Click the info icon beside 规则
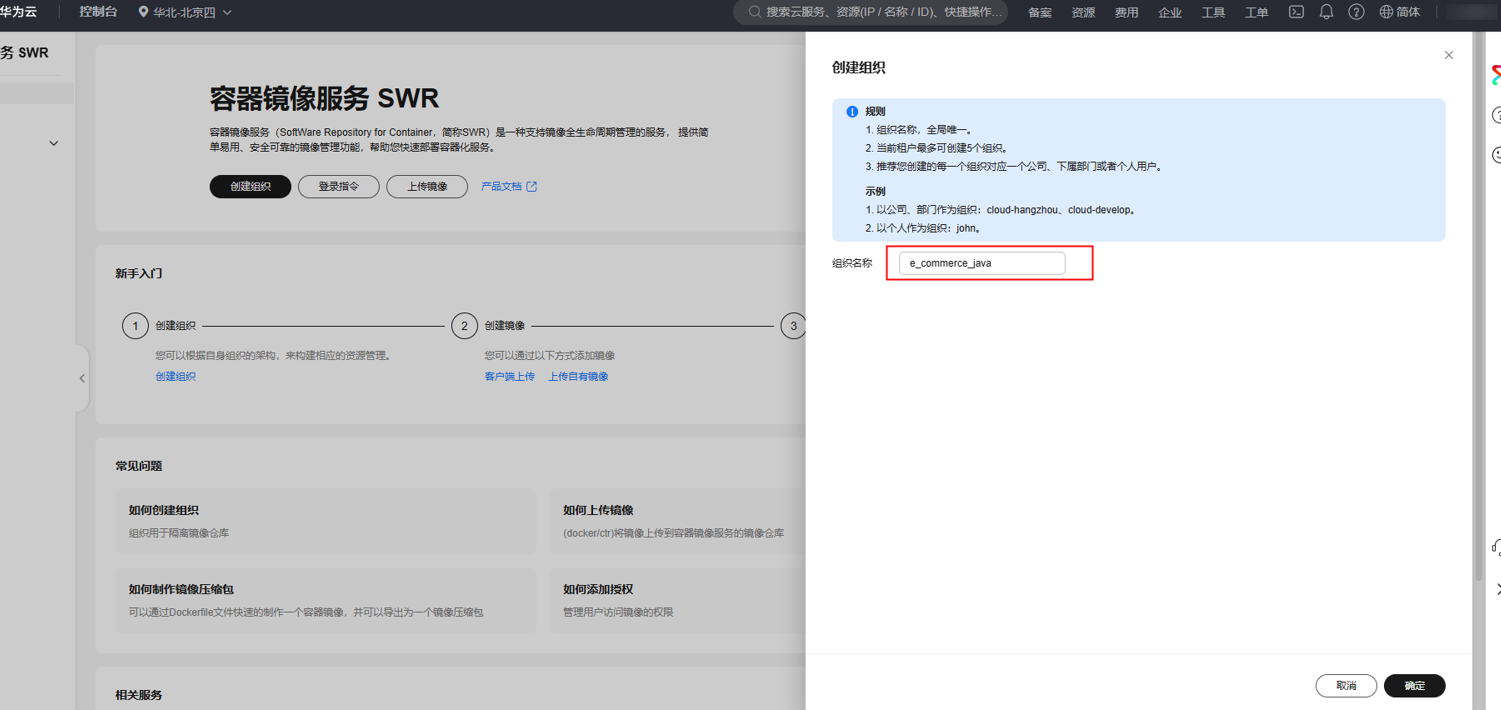 pos(852,112)
